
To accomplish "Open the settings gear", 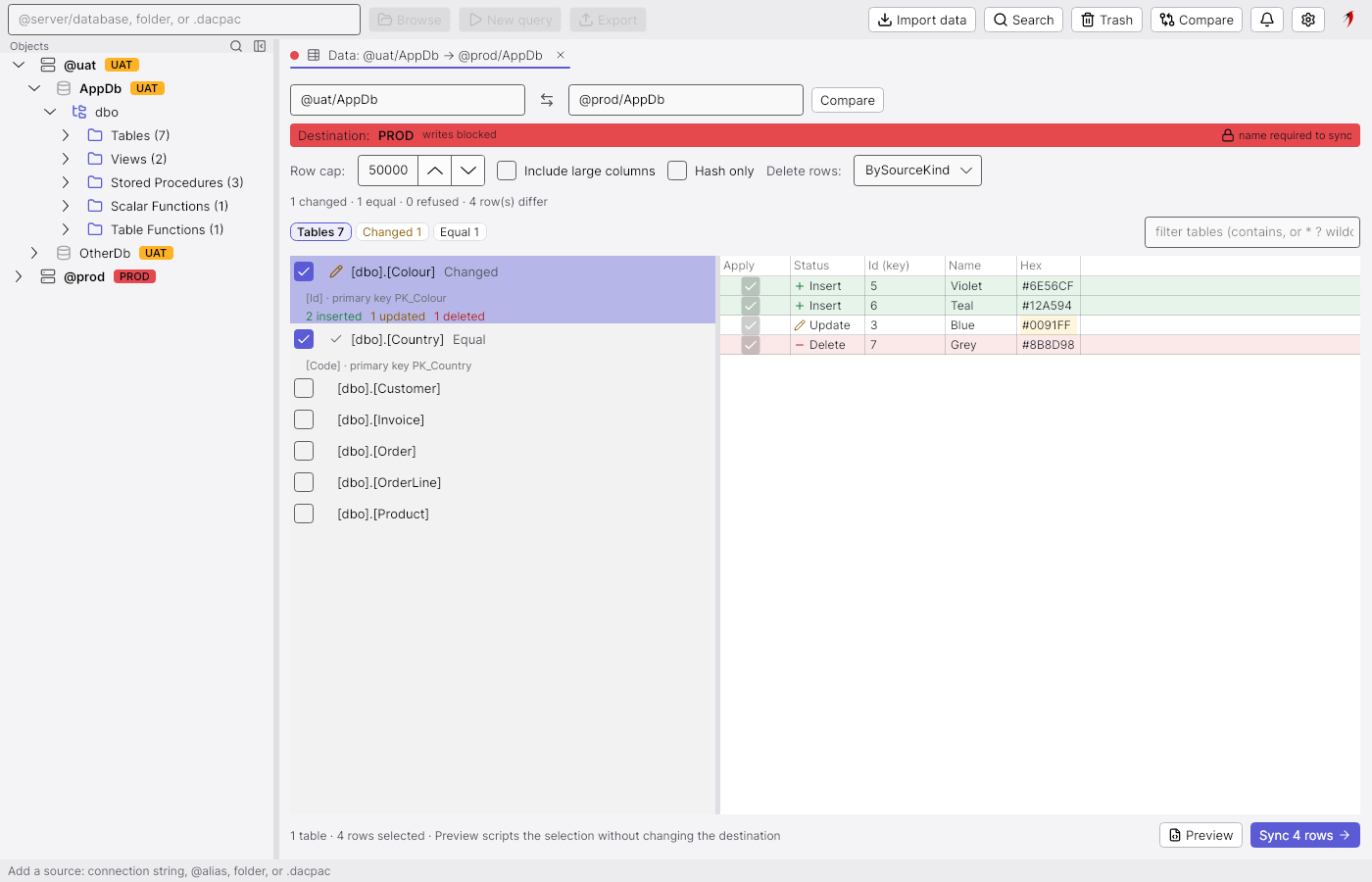I will 1308,20.
